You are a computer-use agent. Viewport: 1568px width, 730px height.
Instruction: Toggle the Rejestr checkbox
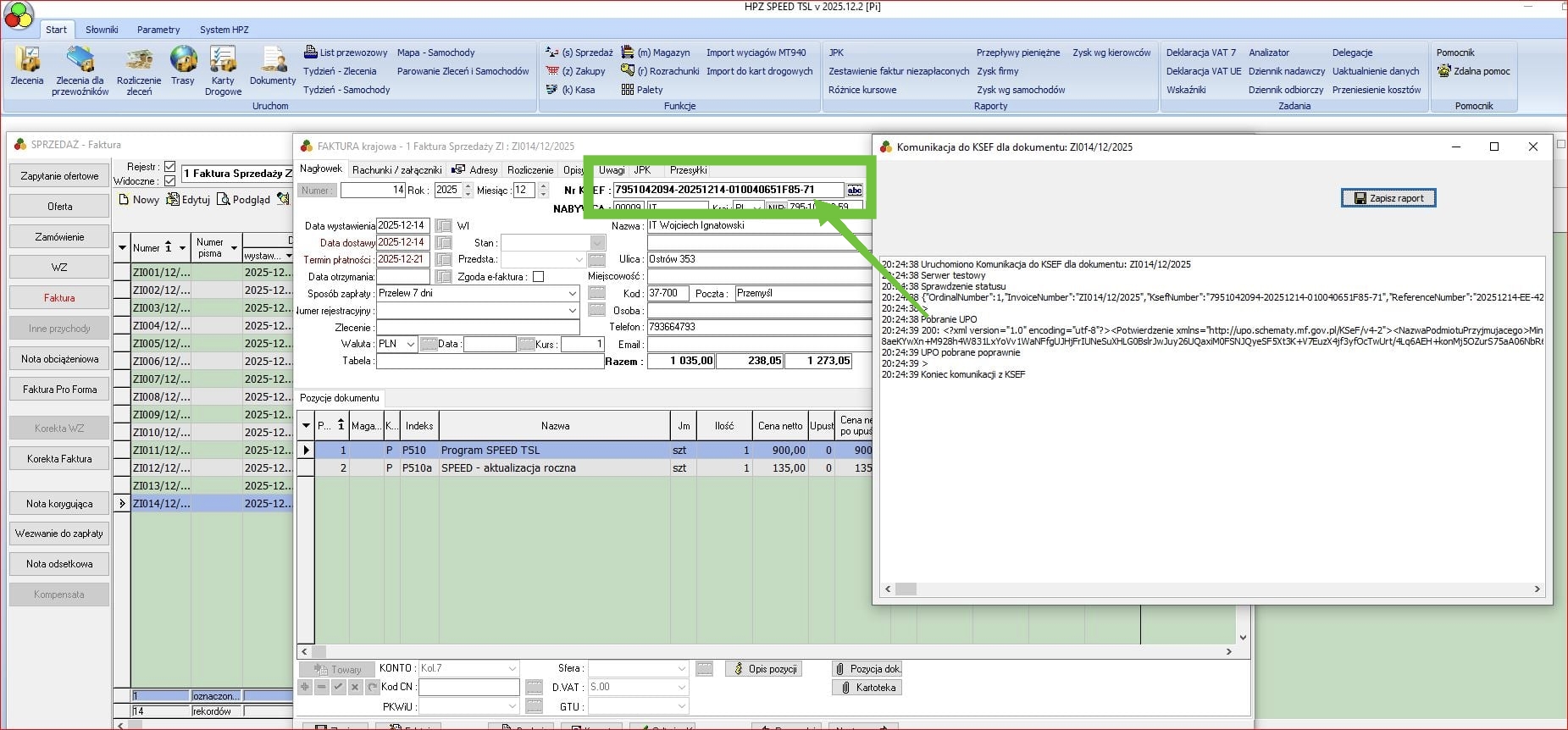(169, 167)
